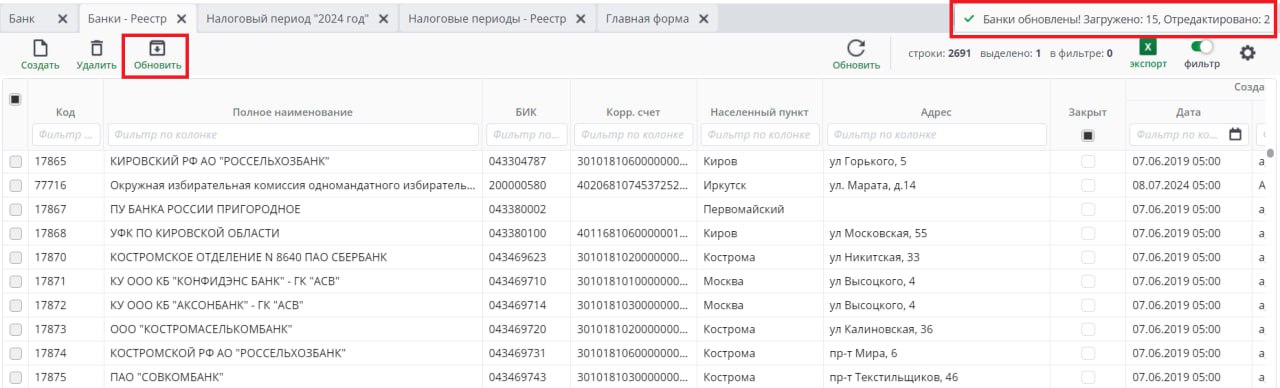1280x388 pixels.
Task: Open settings gear icon
Action: [x=1247, y=53]
